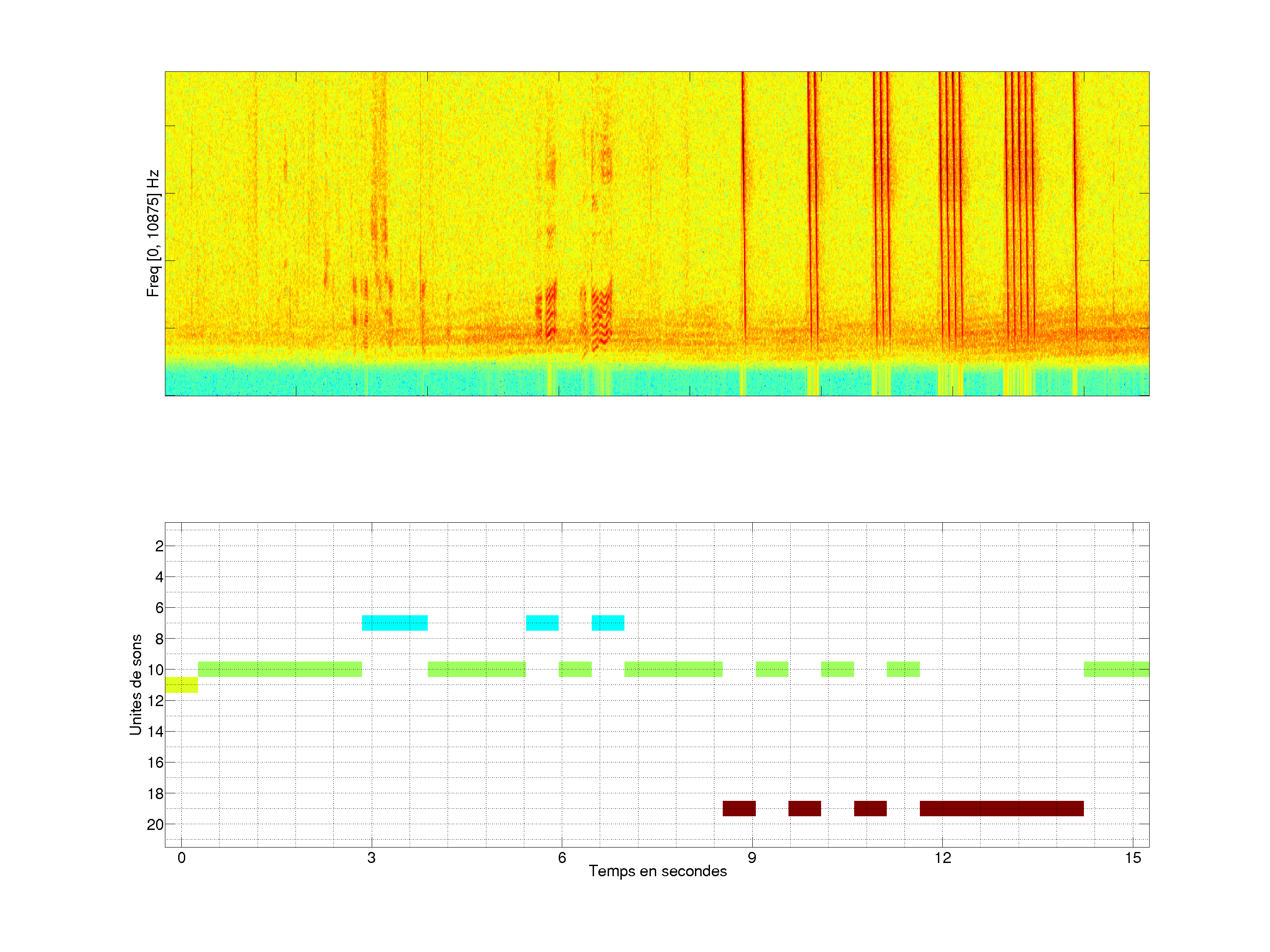Click the y-axis tick label 20
The width and height of the screenshot is (1270, 952).
pos(155,825)
